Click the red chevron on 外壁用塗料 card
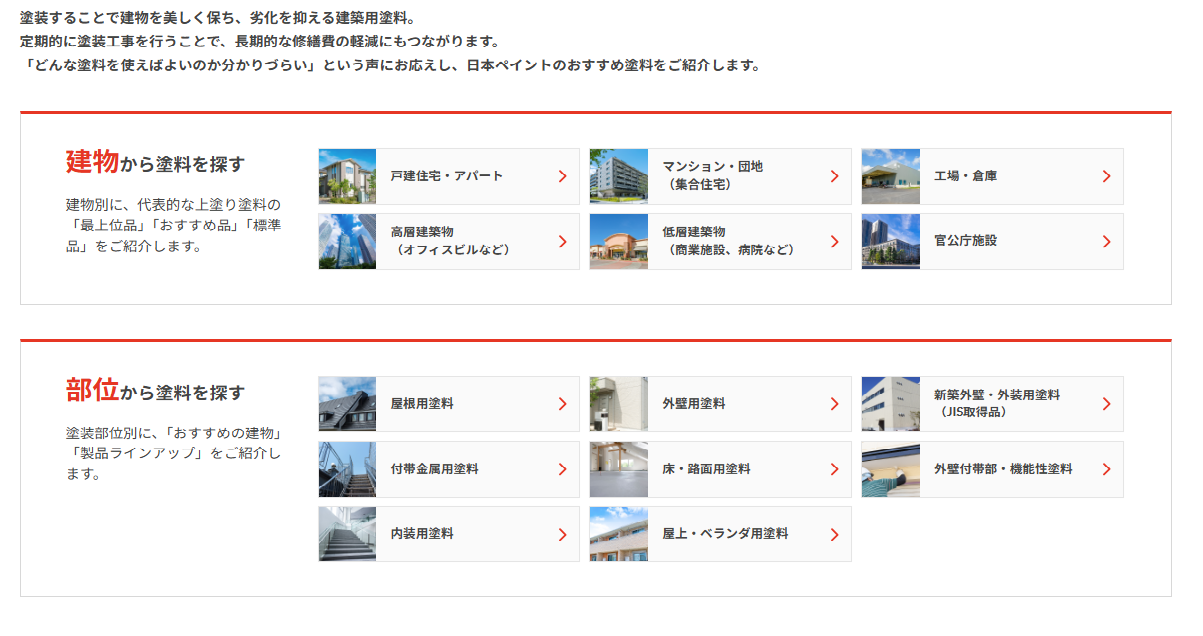The image size is (1203, 636). [x=835, y=403]
